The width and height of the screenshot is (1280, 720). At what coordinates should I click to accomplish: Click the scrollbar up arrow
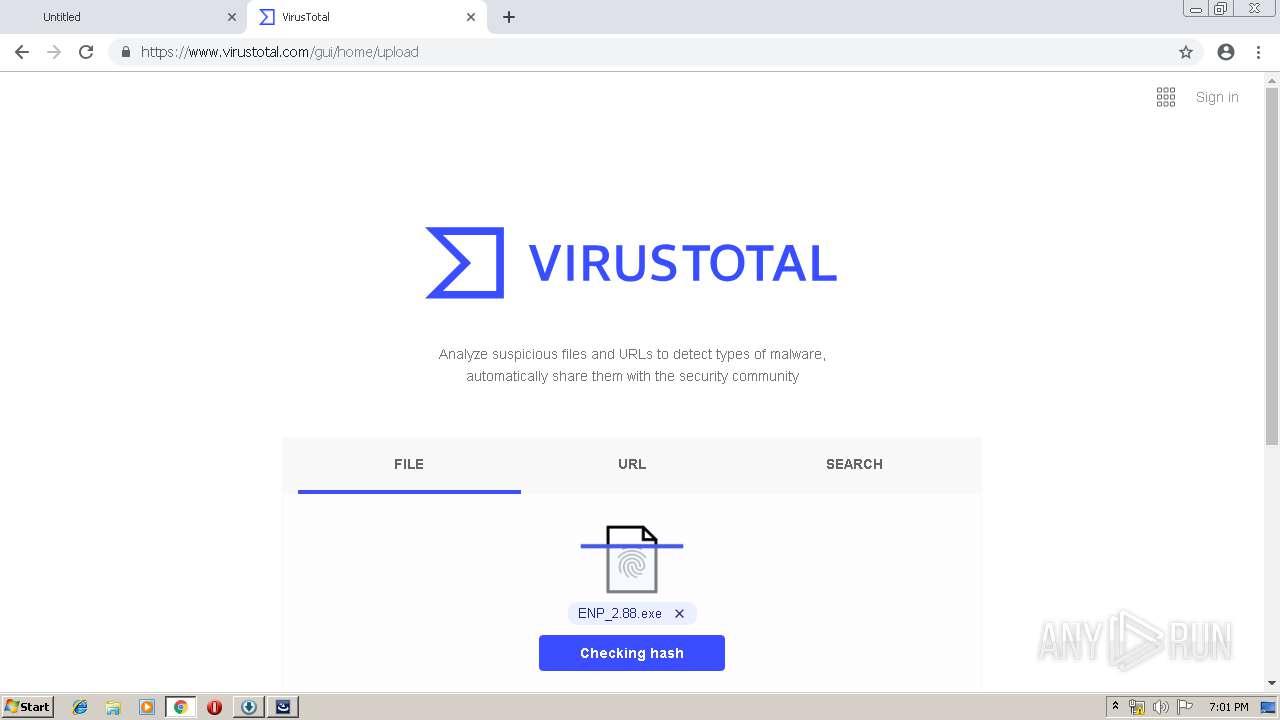(x=1272, y=80)
